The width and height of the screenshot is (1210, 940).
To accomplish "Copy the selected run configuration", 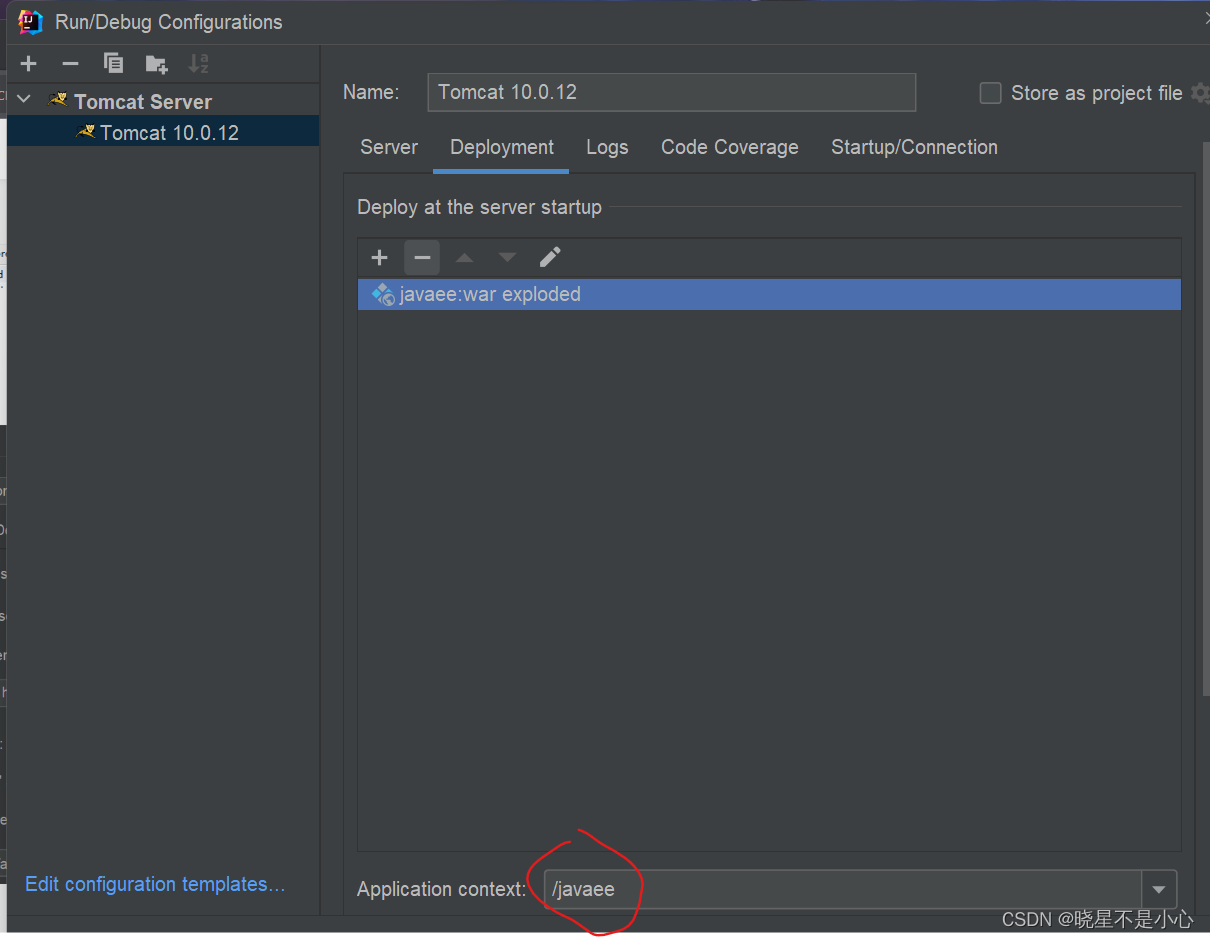I will coord(113,64).
